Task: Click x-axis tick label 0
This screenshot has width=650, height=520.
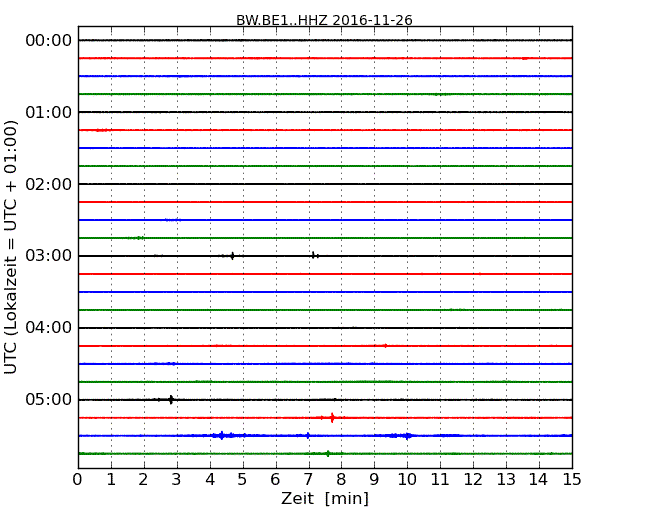Action: (x=78, y=480)
